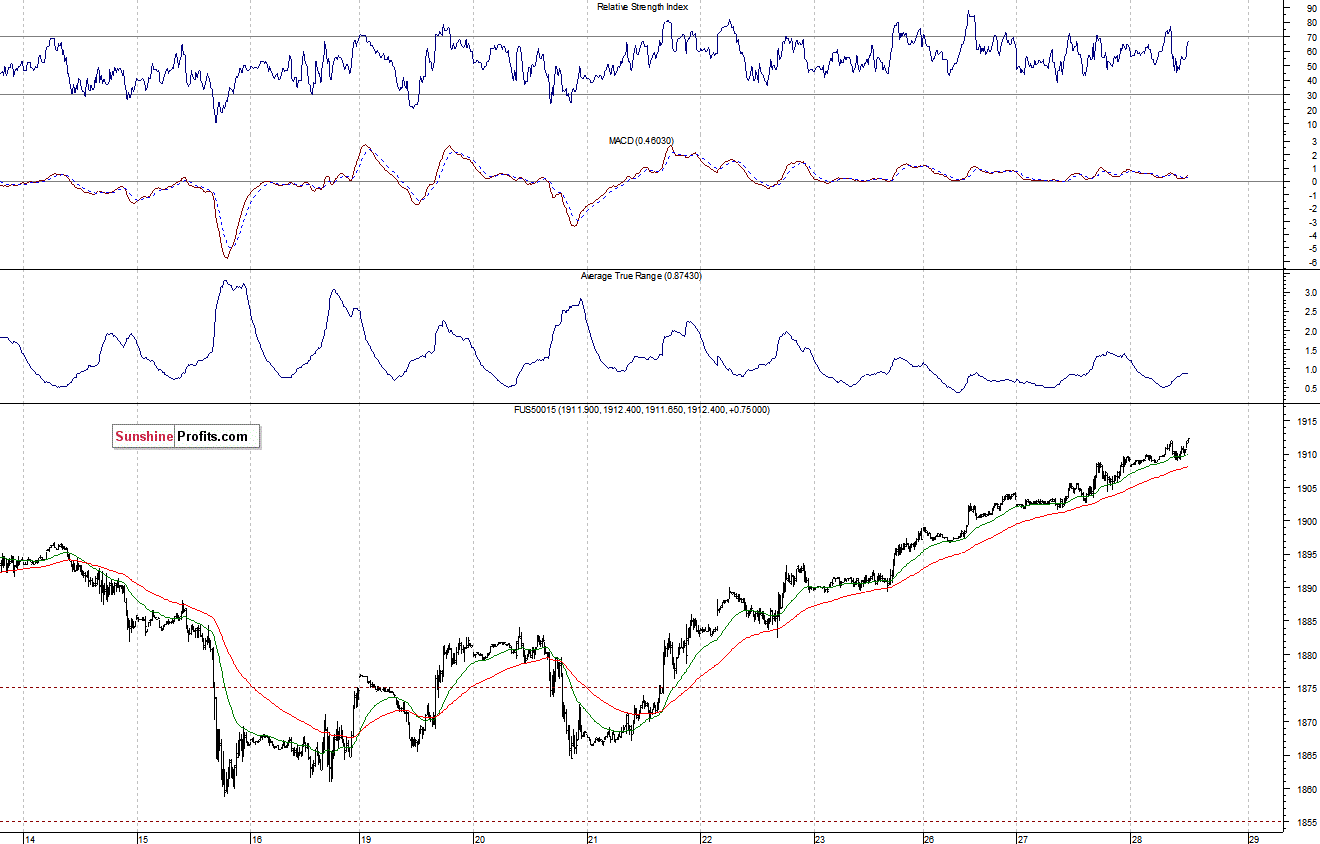Click price axis value 1915
The image size is (1320, 844).
coord(1307,422)
